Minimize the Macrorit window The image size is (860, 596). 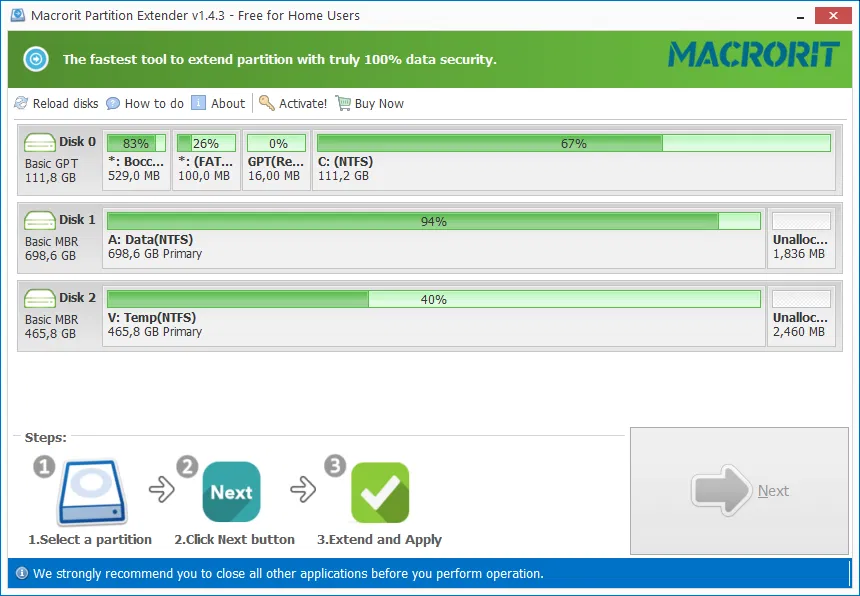801,16
